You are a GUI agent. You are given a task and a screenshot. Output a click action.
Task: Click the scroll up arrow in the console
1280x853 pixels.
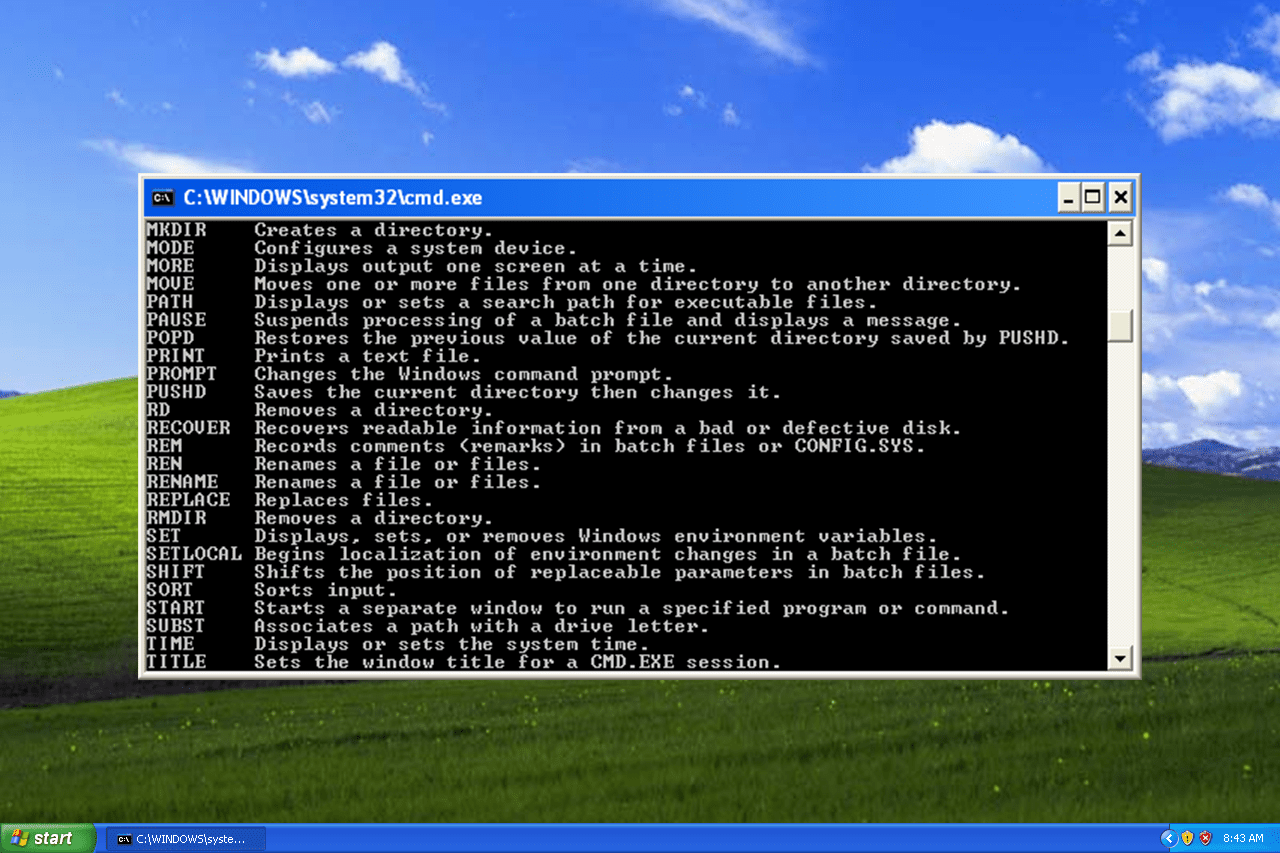click(x=1120, y=235)
